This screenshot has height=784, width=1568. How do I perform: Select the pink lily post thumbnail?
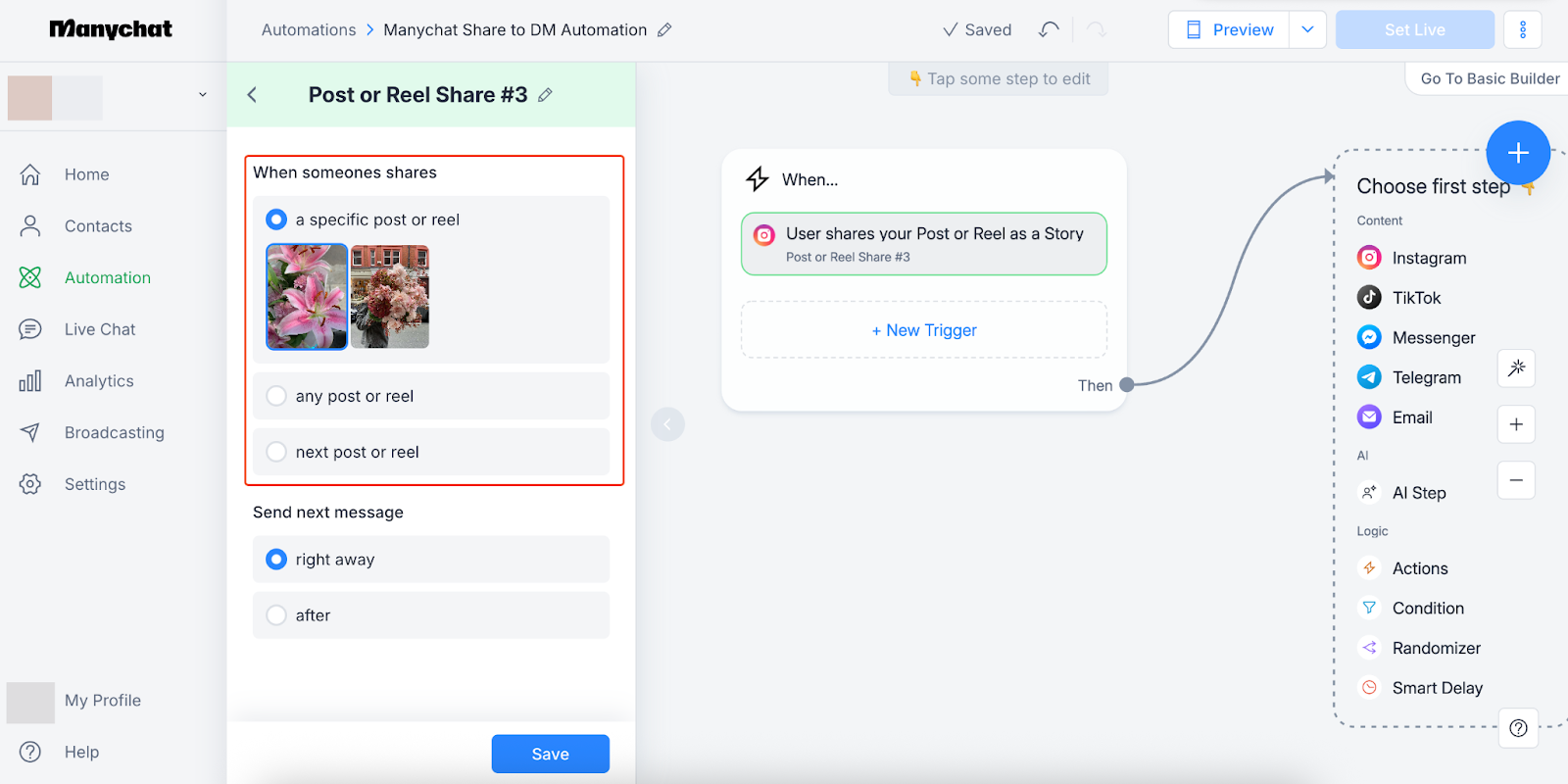[307, 297]
